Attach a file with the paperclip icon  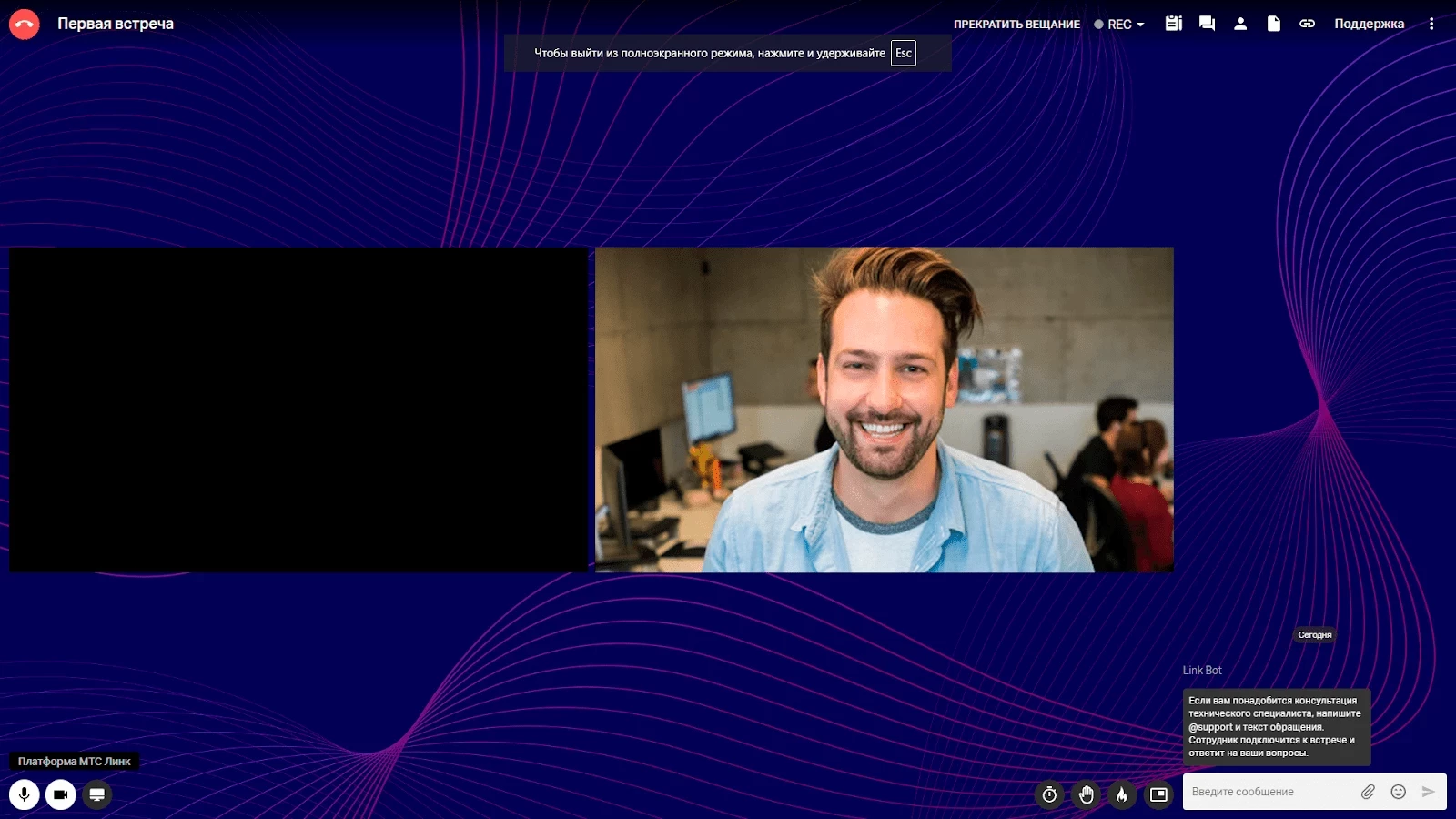point(1368,792)
